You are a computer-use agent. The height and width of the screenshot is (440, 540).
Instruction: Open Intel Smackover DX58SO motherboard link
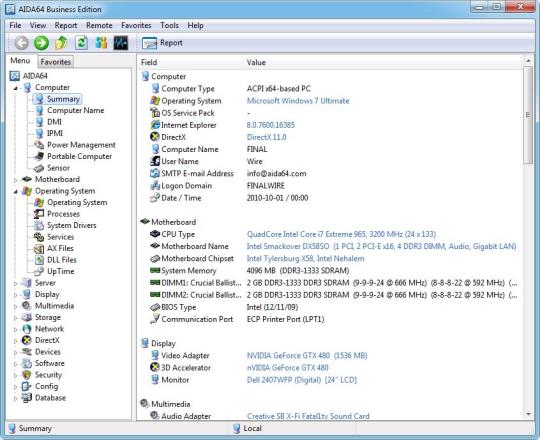point(382,247)
